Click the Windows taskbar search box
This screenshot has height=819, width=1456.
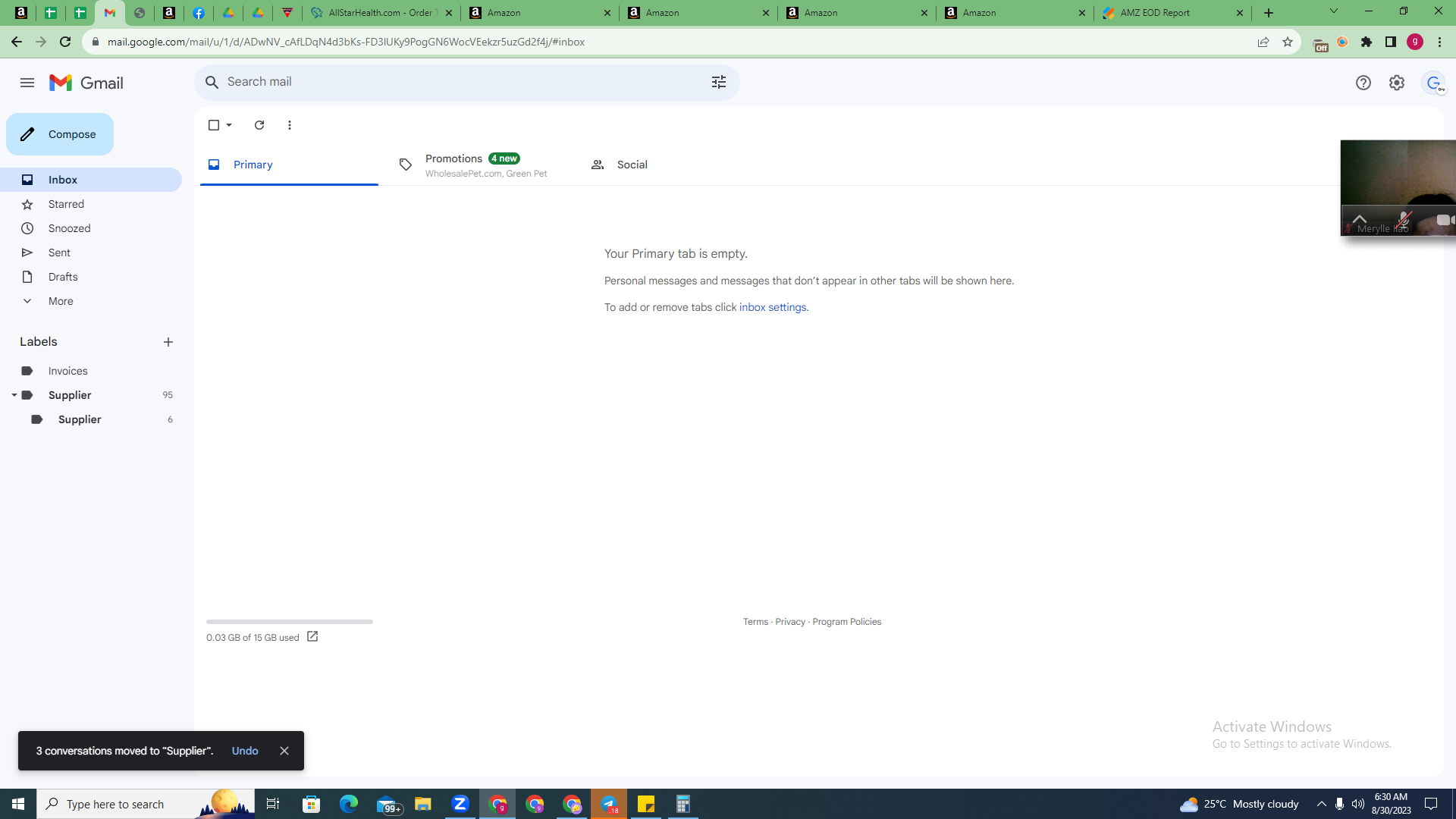click(146, 804)
